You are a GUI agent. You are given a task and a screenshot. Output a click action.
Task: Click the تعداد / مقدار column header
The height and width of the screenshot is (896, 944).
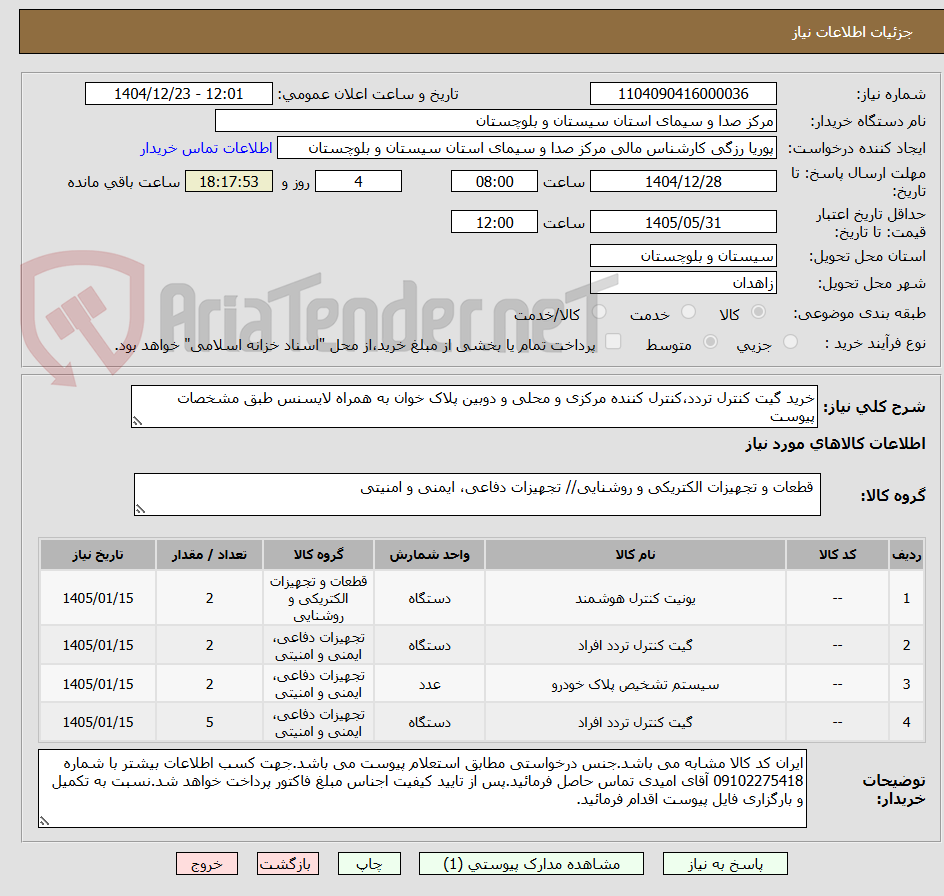tap(210, 555)
